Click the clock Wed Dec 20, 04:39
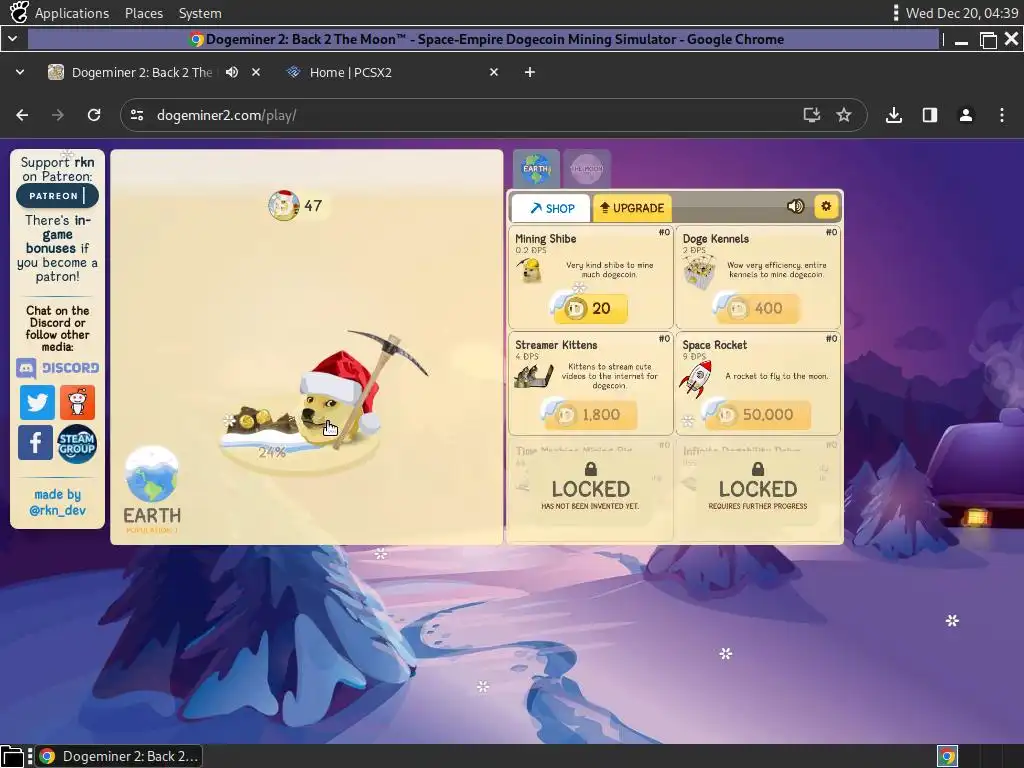The image size is (1024, 768). [962, 13]
